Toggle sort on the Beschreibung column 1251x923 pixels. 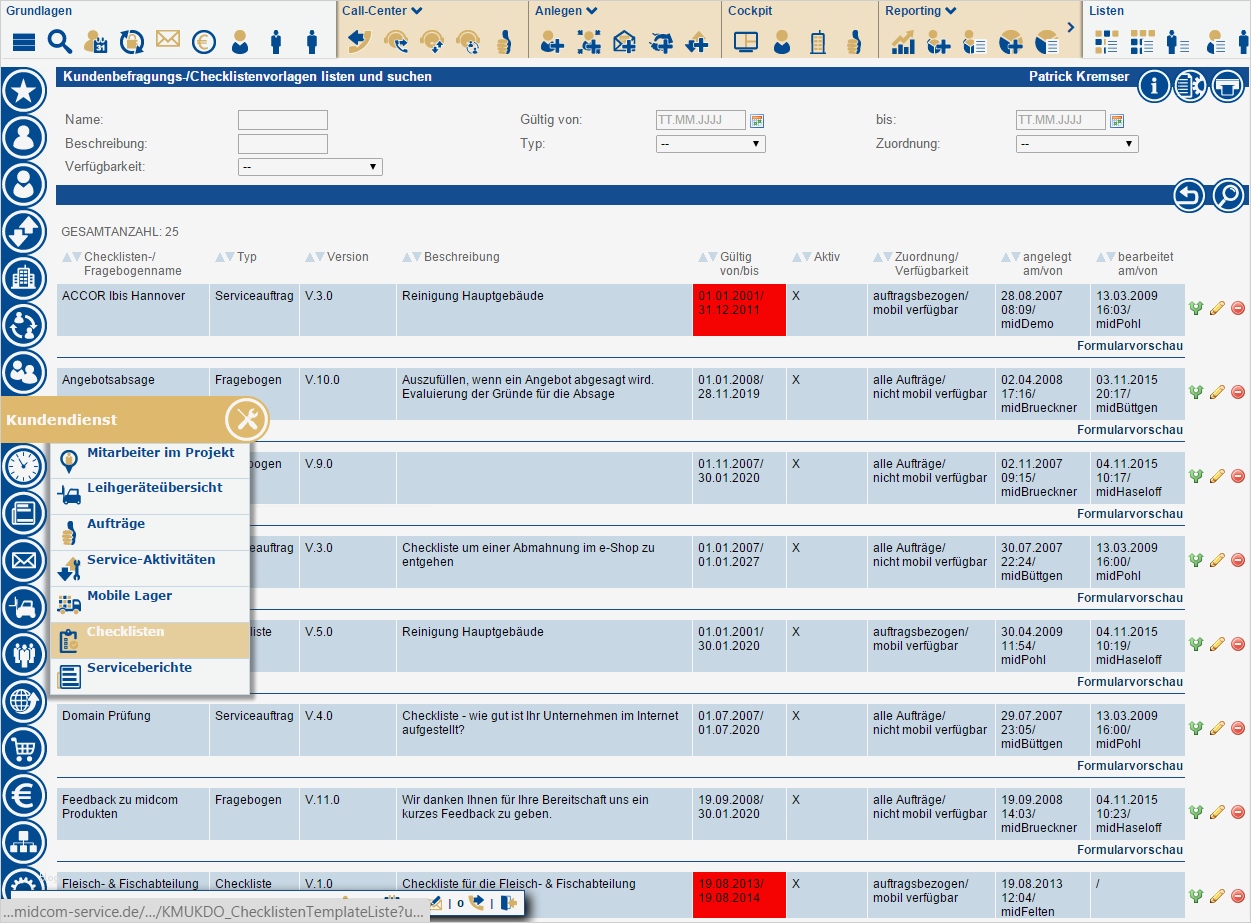tap(412, 256)
